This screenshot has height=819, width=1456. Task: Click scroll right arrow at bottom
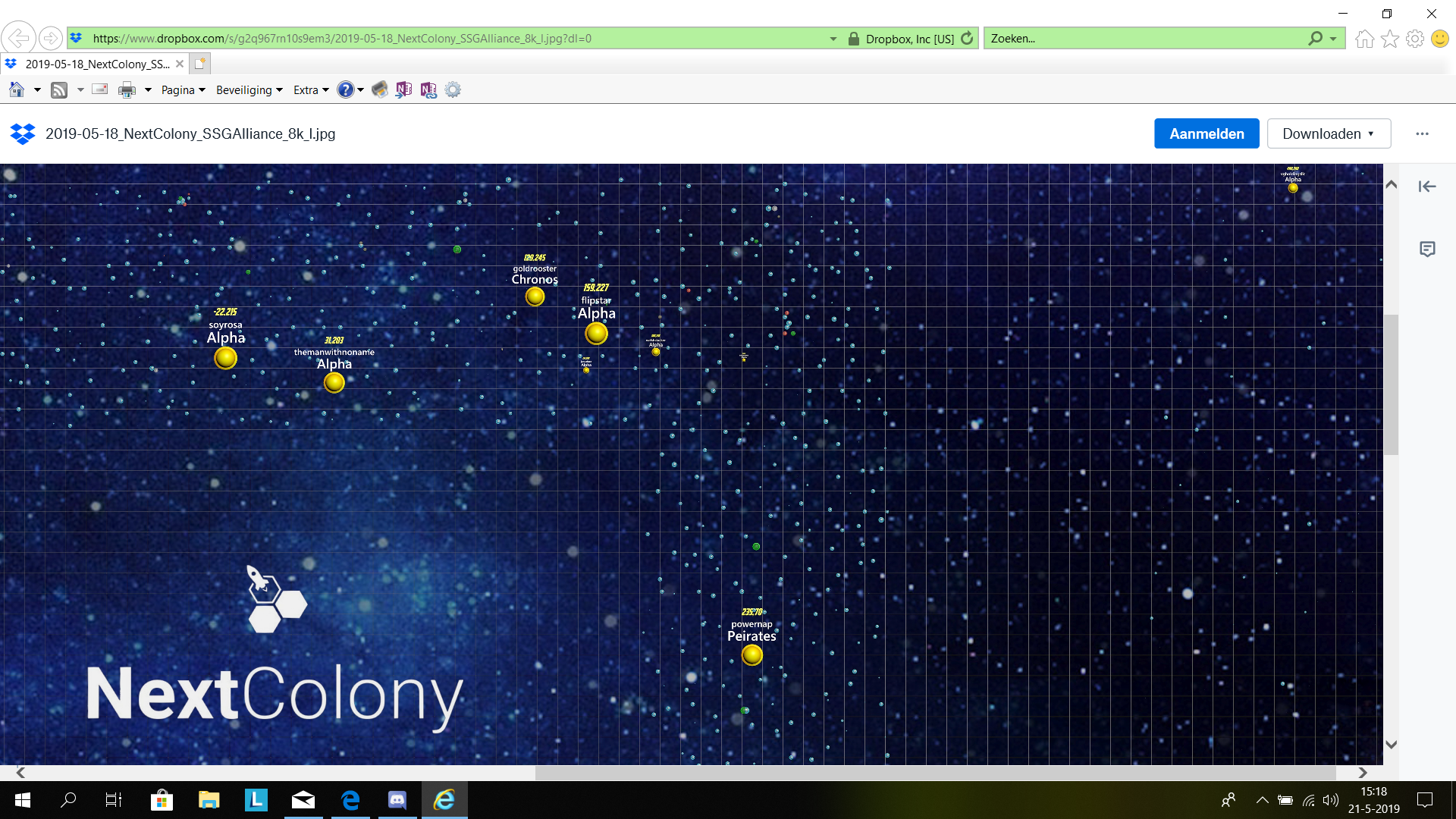click(1363, 772)
